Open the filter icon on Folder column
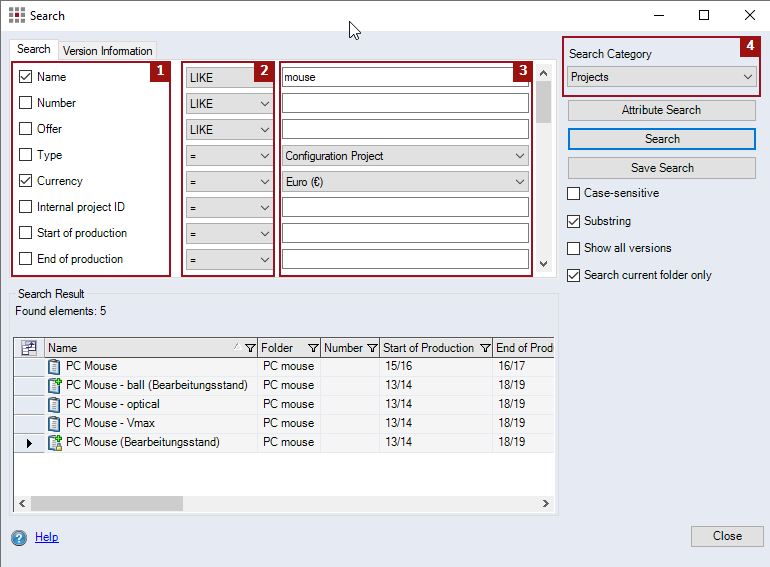Image resolution: width=770 pixels, height=567 pixels. 313,348
